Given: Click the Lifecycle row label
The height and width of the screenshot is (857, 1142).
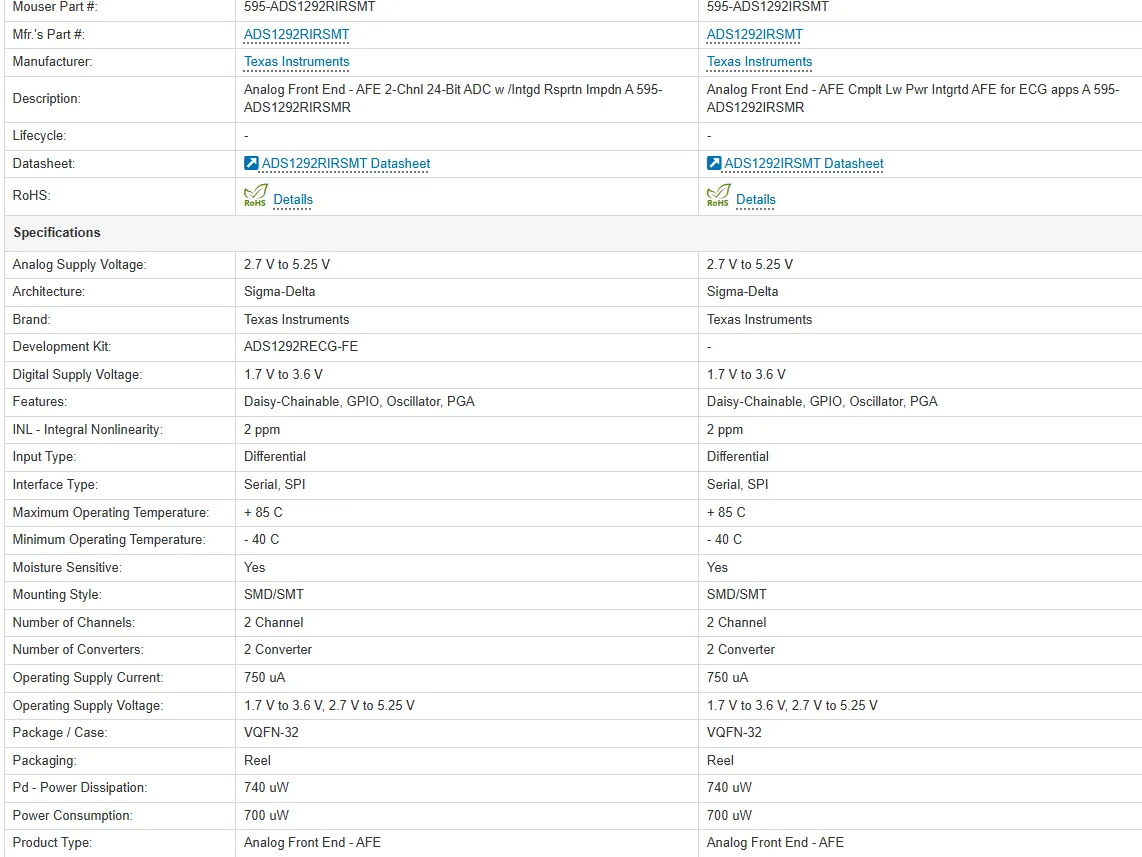Looking at the screenshot, I should (39, 136).
